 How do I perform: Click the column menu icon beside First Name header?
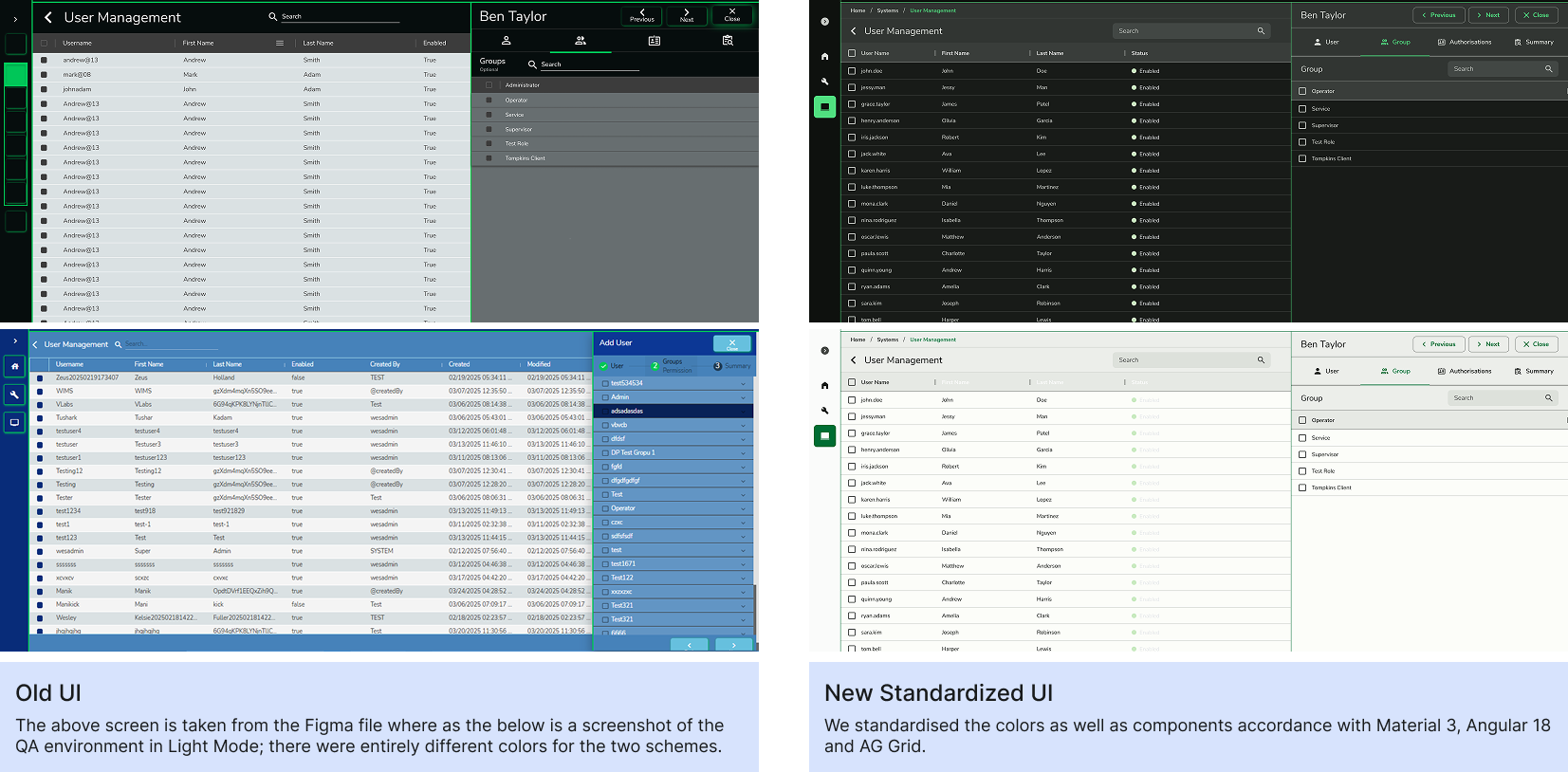click(280, 43)
